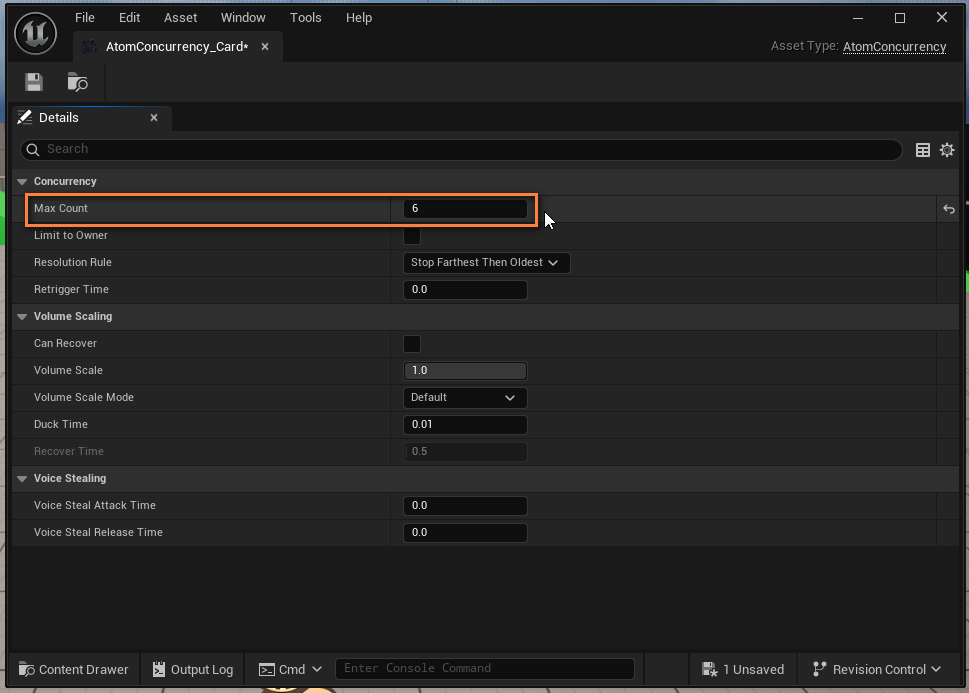The width and height of the screenshot is (969, 693).
Task: Click the Output Log icon
Action: click(159, 670)
